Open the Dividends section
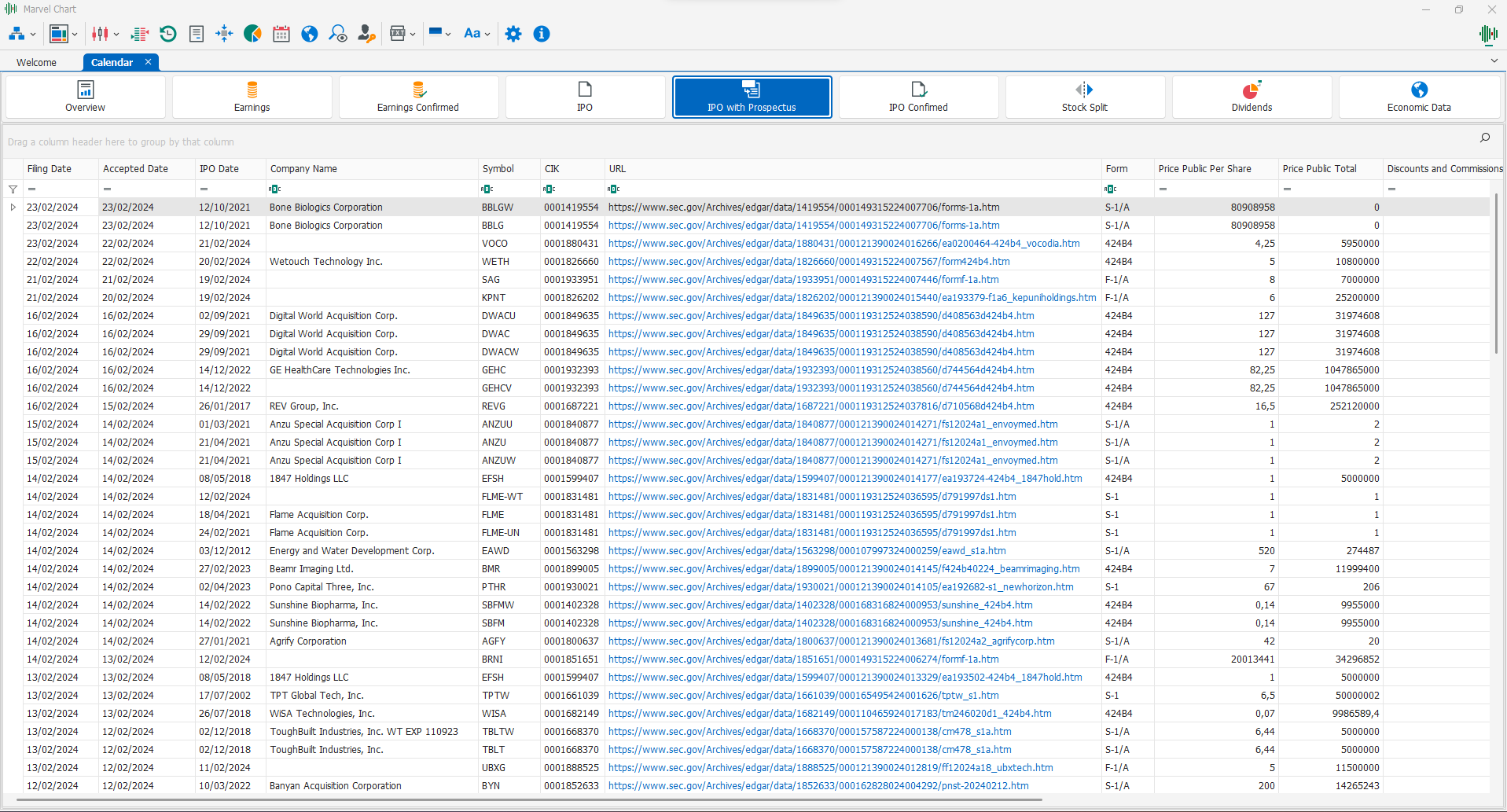 click(1252, 97)
